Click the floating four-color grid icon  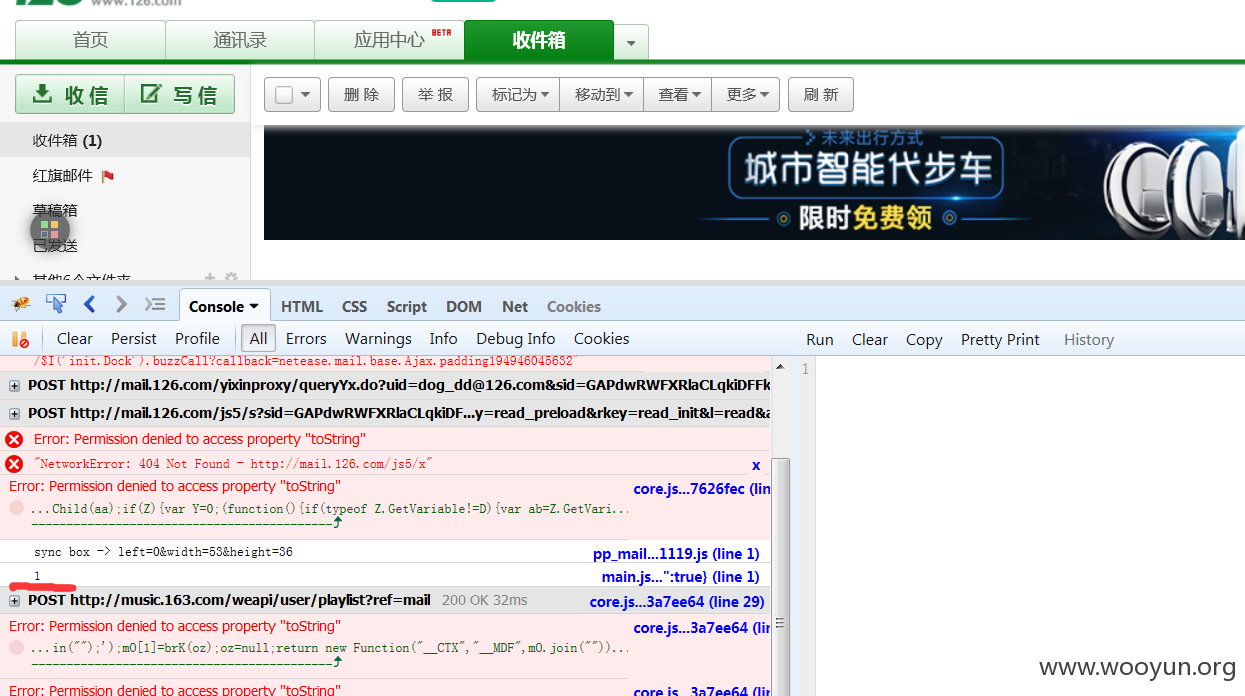pyautogui.click(x=50, y=230)
